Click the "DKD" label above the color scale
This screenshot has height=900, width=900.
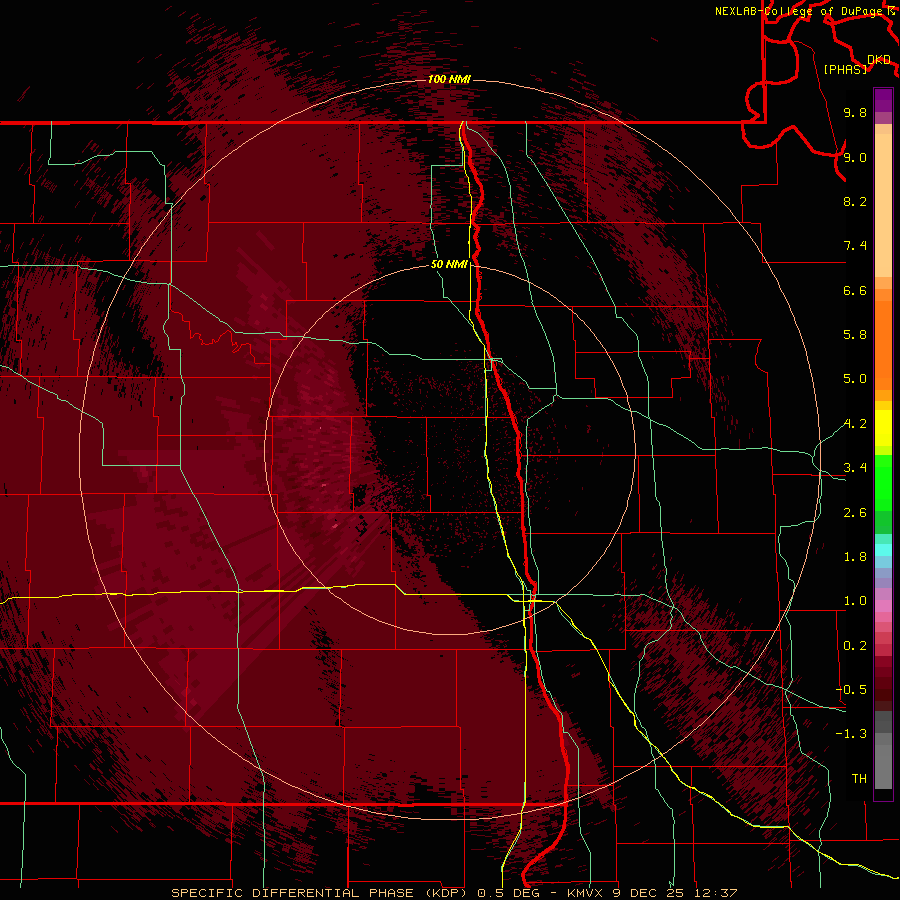[x=879, y=60]
